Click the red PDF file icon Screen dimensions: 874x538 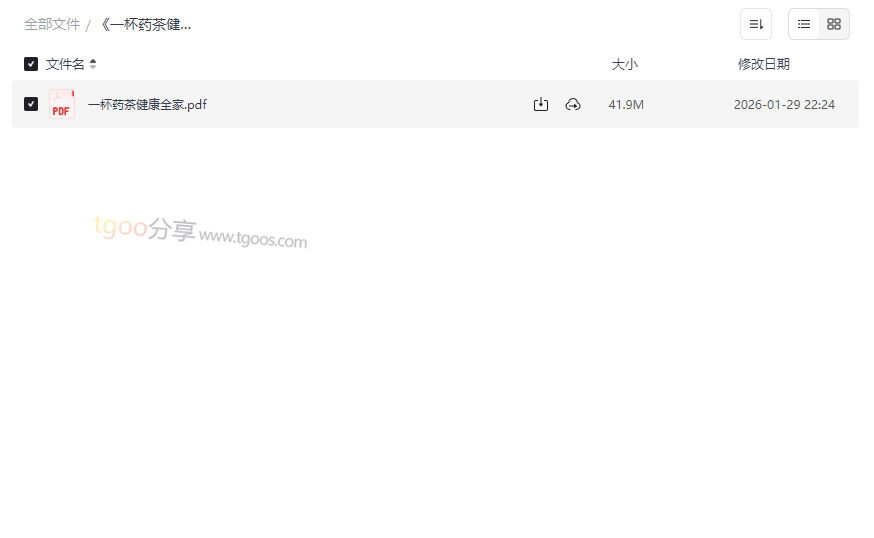tap(62, 104)
